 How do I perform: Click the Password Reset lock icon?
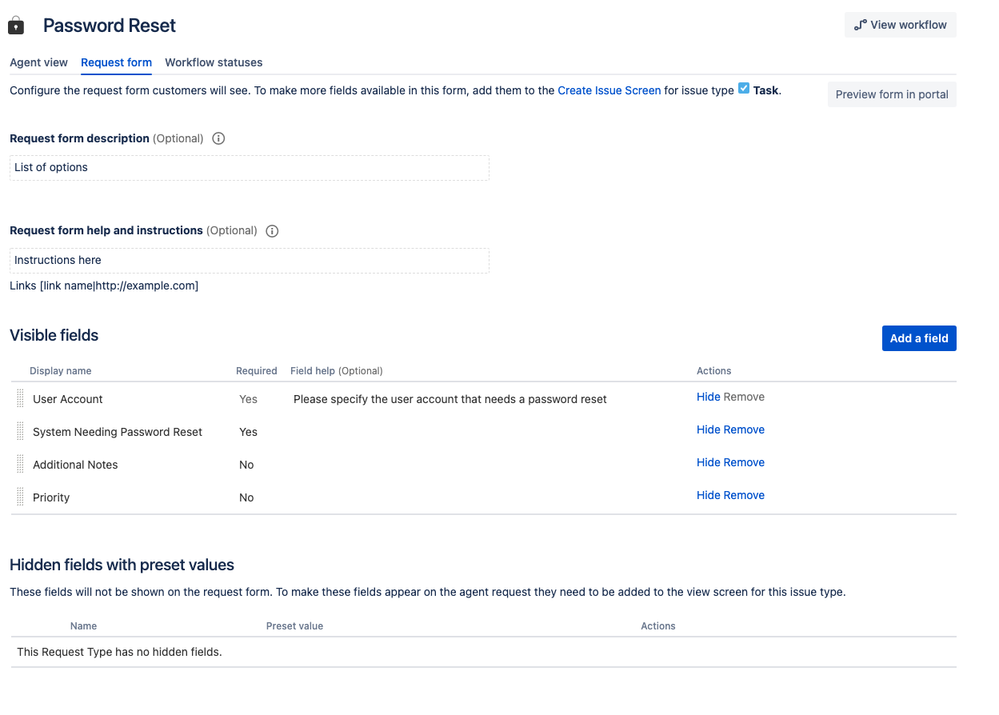click(16, 26)
